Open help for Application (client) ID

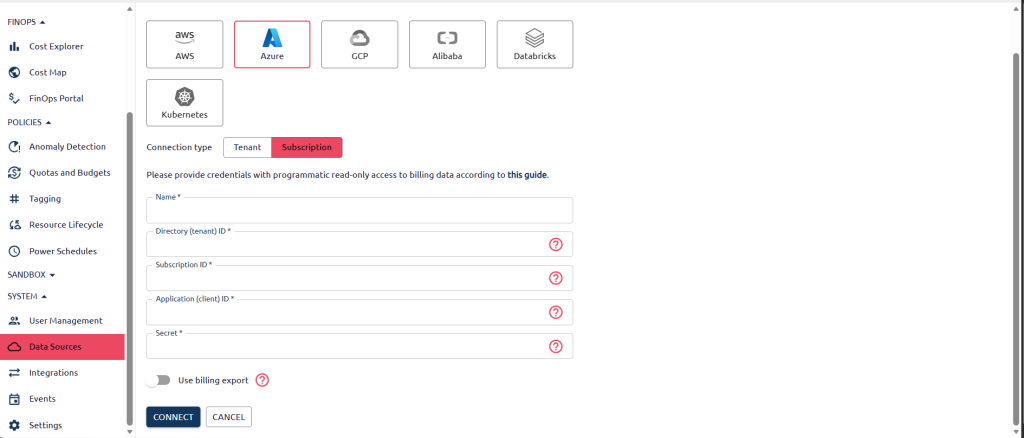click(556, 312)
